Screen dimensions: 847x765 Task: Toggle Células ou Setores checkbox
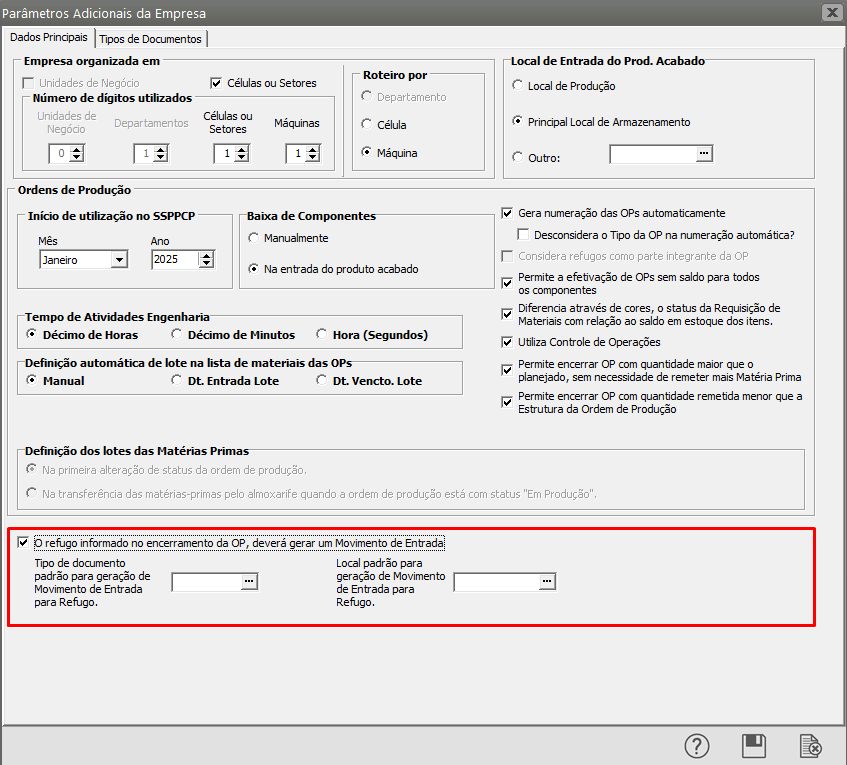click(216, 83)
